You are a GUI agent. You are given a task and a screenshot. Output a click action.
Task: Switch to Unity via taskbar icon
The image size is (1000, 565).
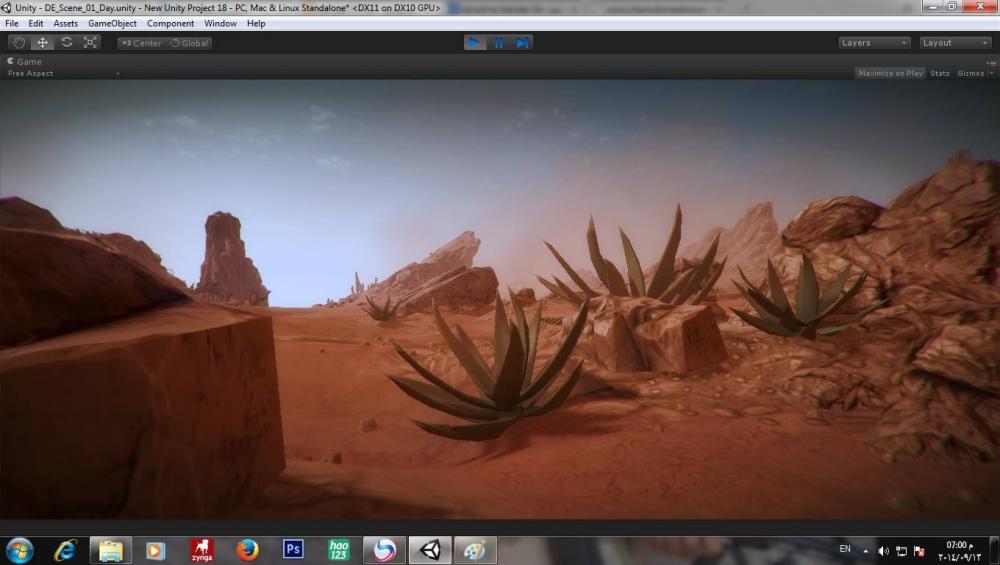pos(430,550)
